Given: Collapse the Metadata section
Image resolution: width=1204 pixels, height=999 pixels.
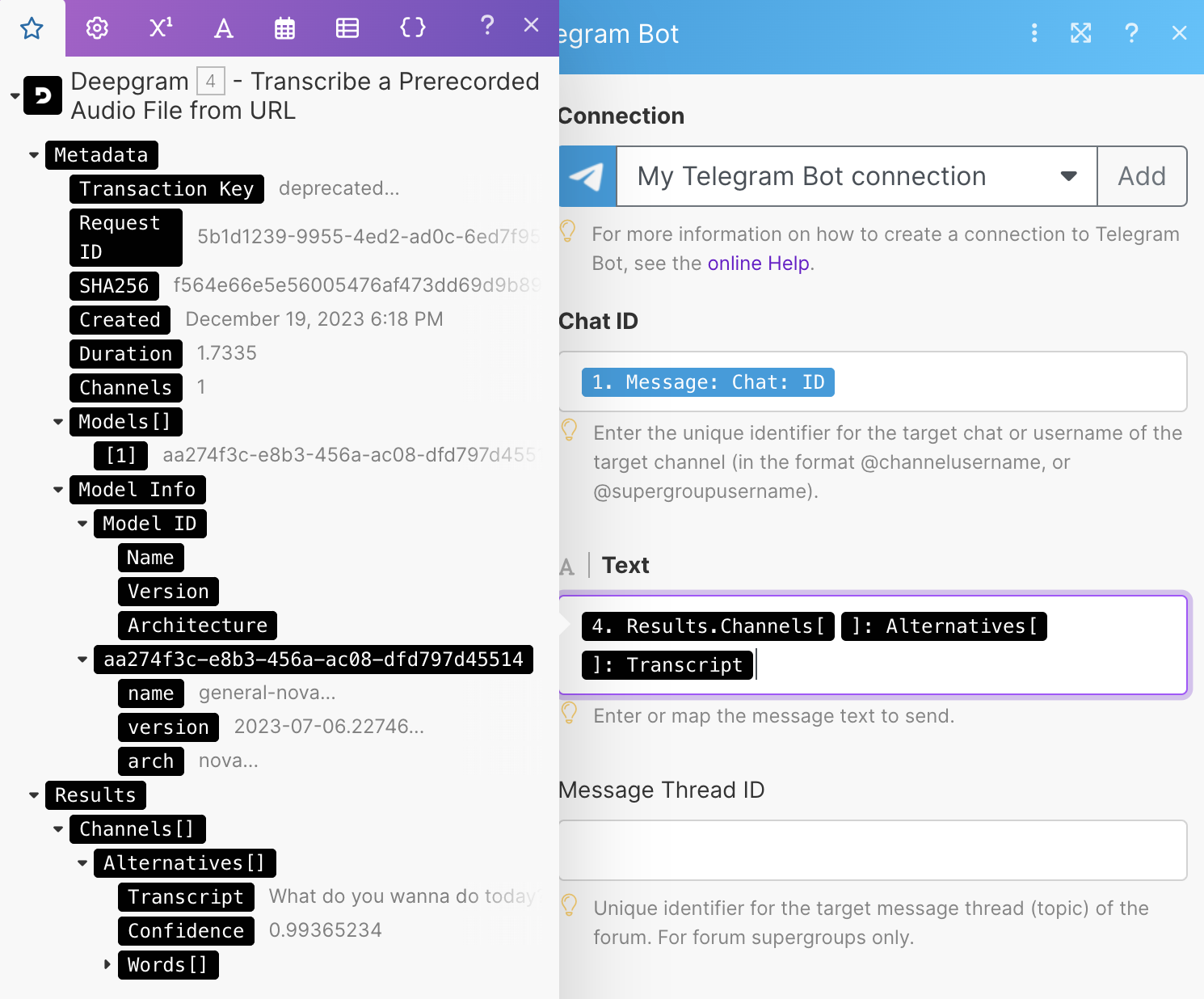Looking at the screenshot, I should click(x=34, y=155).
